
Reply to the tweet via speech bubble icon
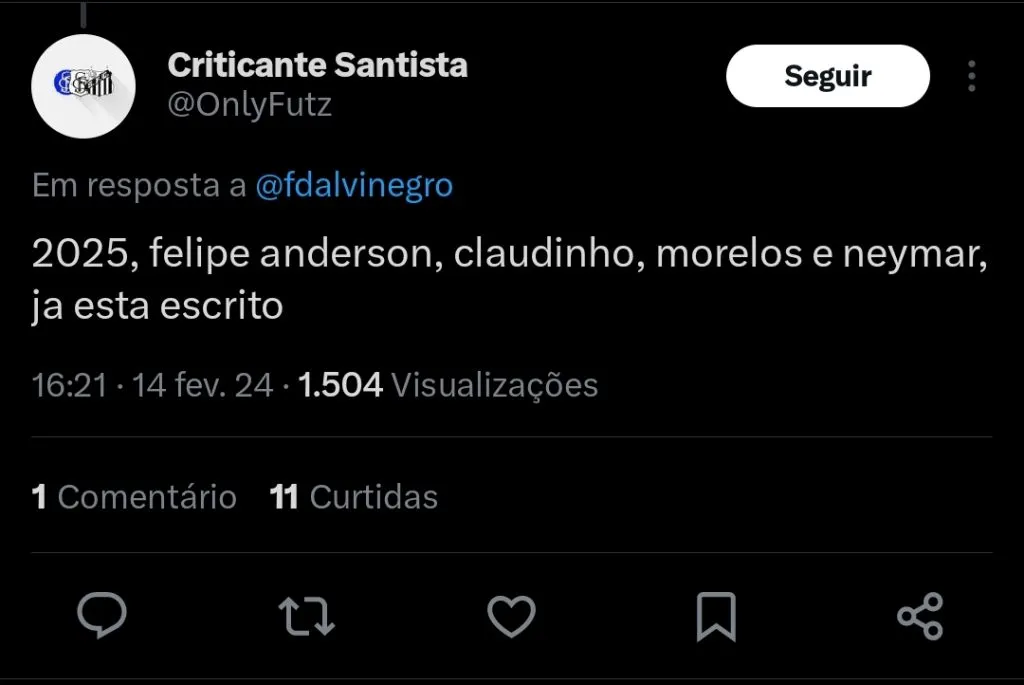click(x=102, y=615)
